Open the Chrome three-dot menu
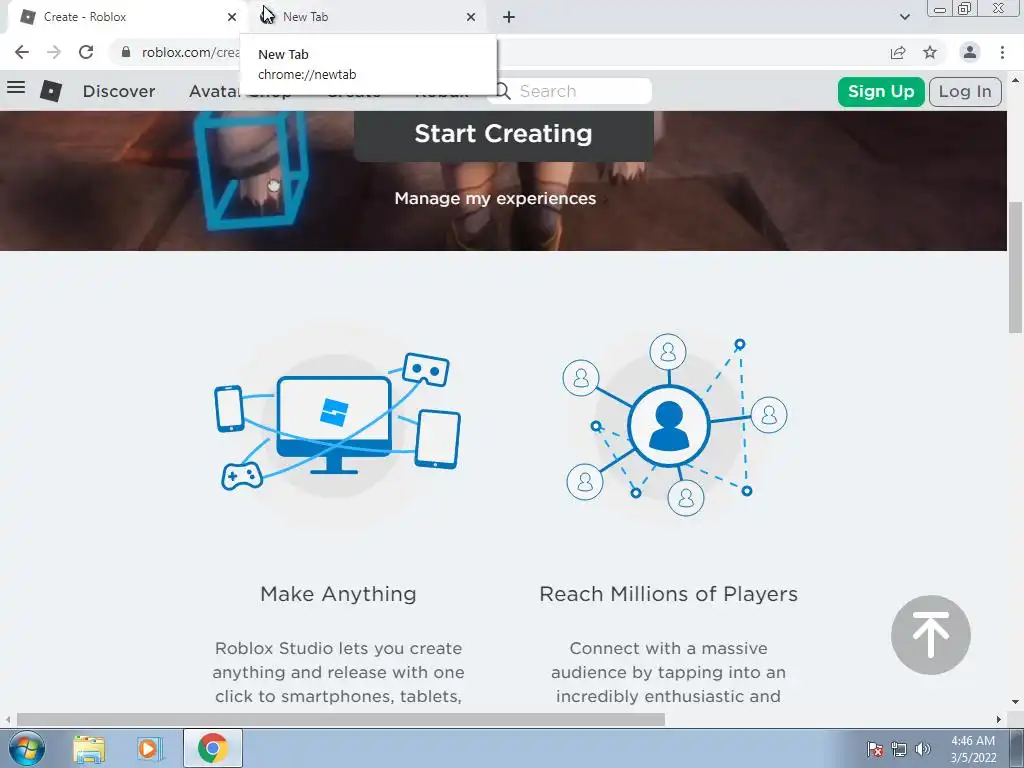The image size is (1024, 768). click(x=1002, y=52)
